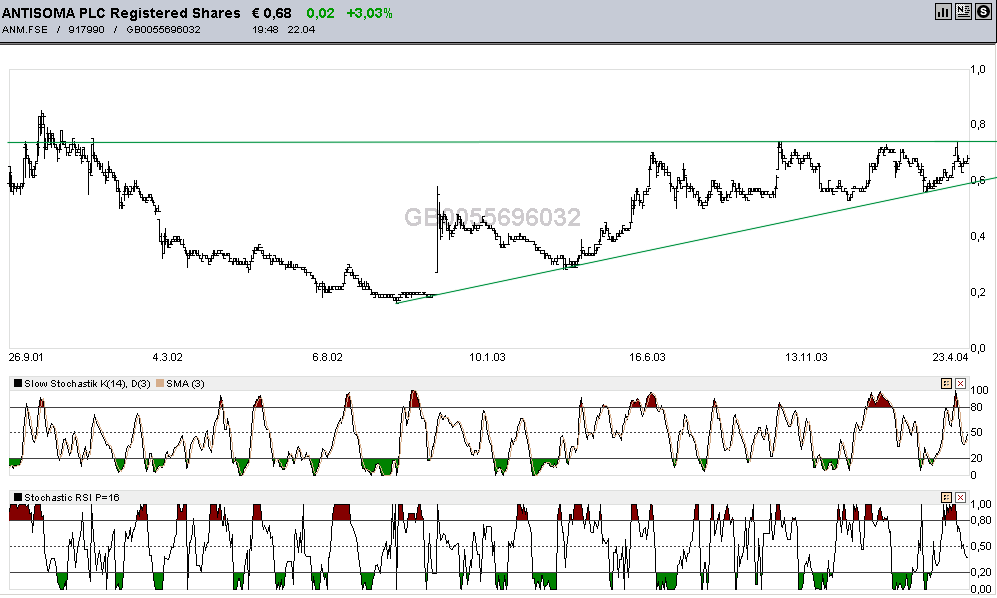
Task: Click the 1,0 price axis label
Action: point(978,69)
